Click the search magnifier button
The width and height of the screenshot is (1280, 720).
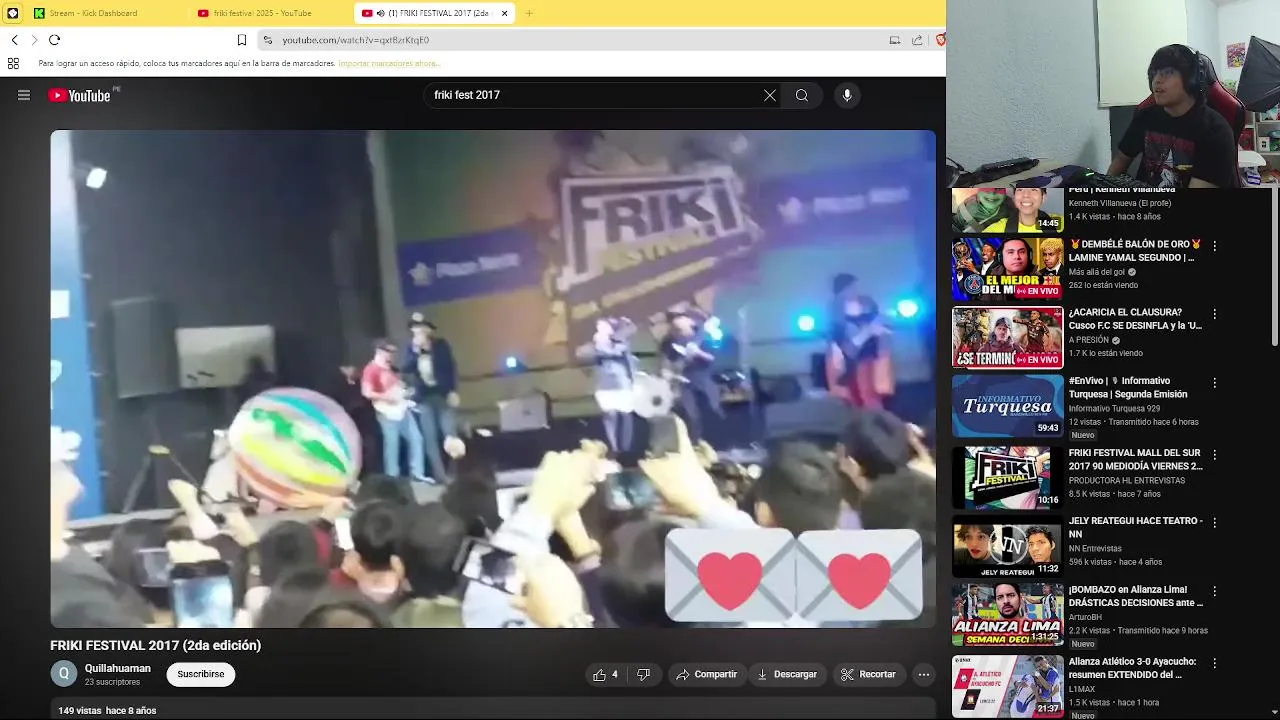[x=802, y=95]
